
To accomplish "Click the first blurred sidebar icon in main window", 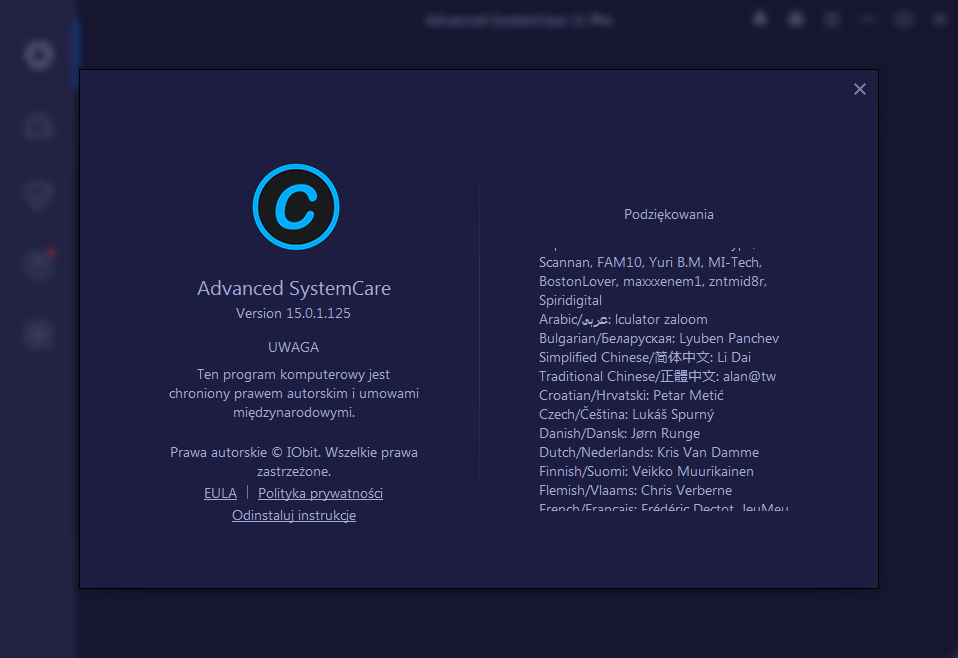I will pos(38,54).
